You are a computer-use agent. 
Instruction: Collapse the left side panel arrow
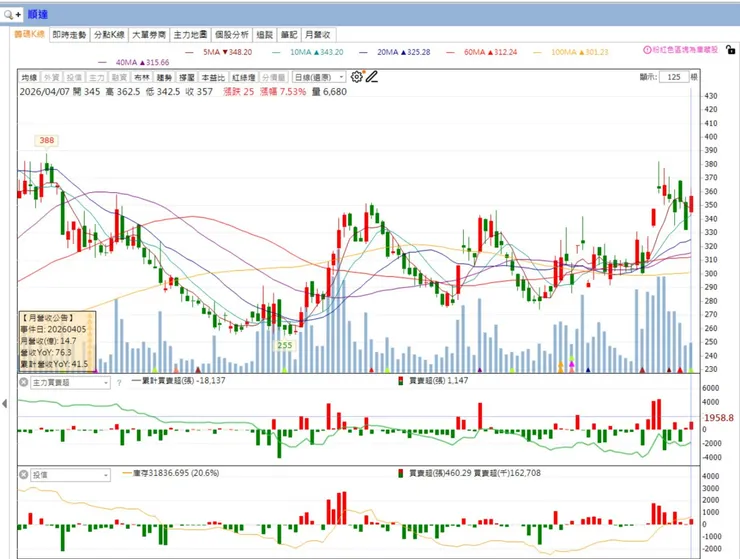(x=4, y=403)
